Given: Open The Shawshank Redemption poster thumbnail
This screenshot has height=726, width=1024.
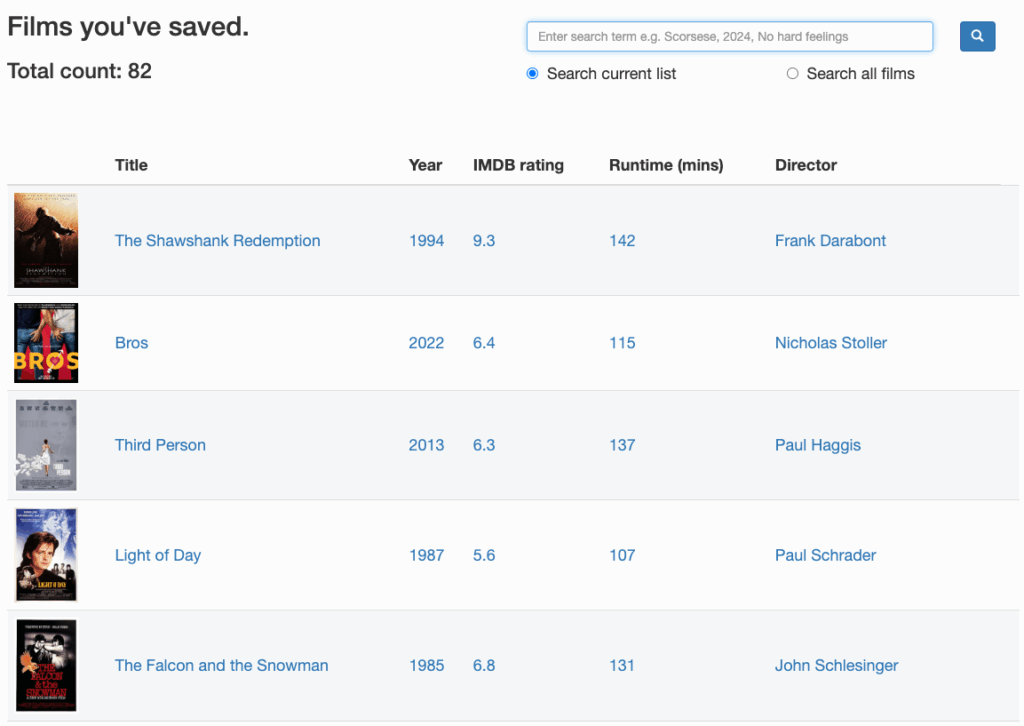Looking at the screenshot, I should [46, 241].
